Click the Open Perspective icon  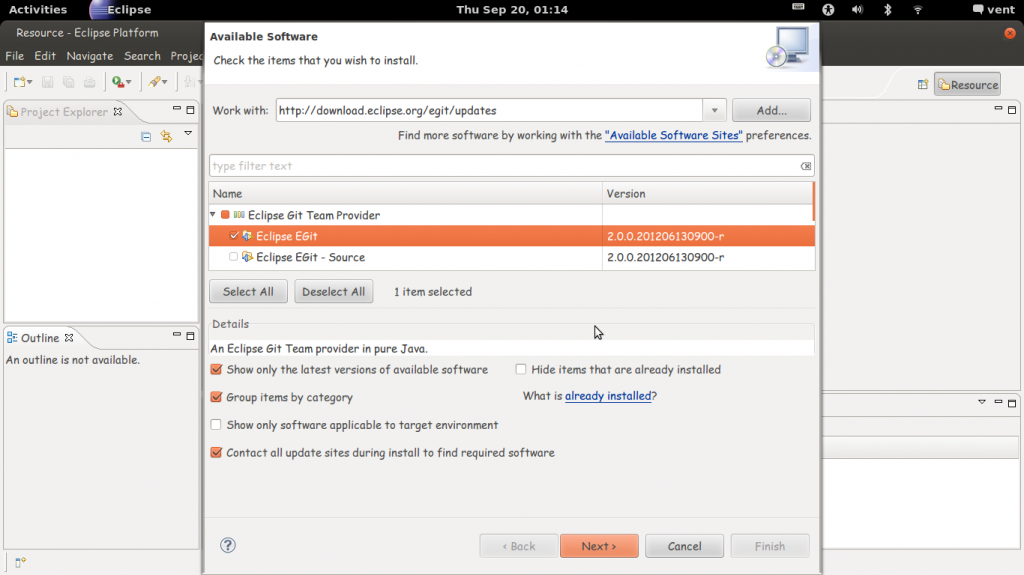pos(923,84)
